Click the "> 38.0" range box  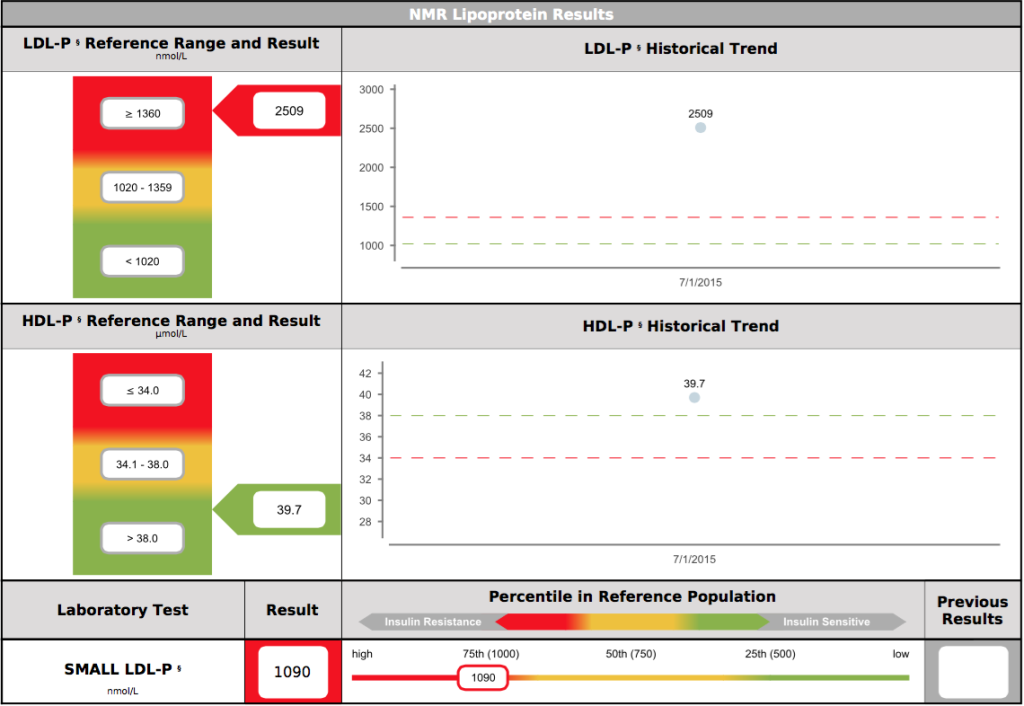(x=142, y=538)
